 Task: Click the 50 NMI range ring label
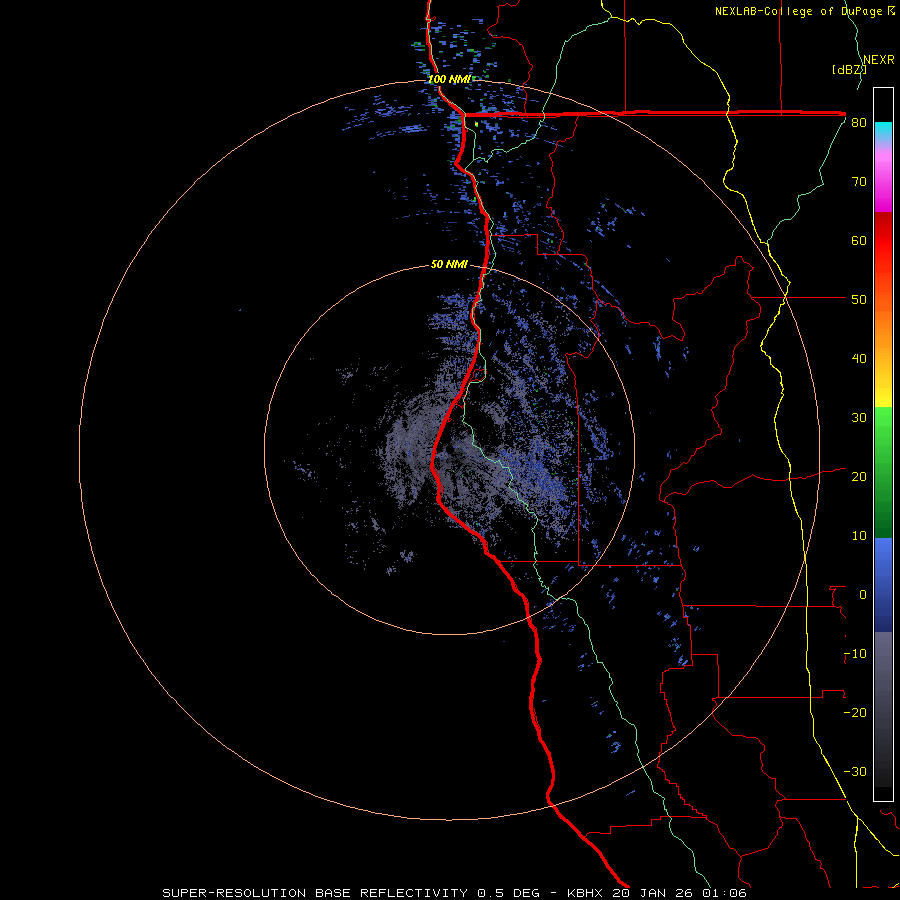[x=449, y=264]
